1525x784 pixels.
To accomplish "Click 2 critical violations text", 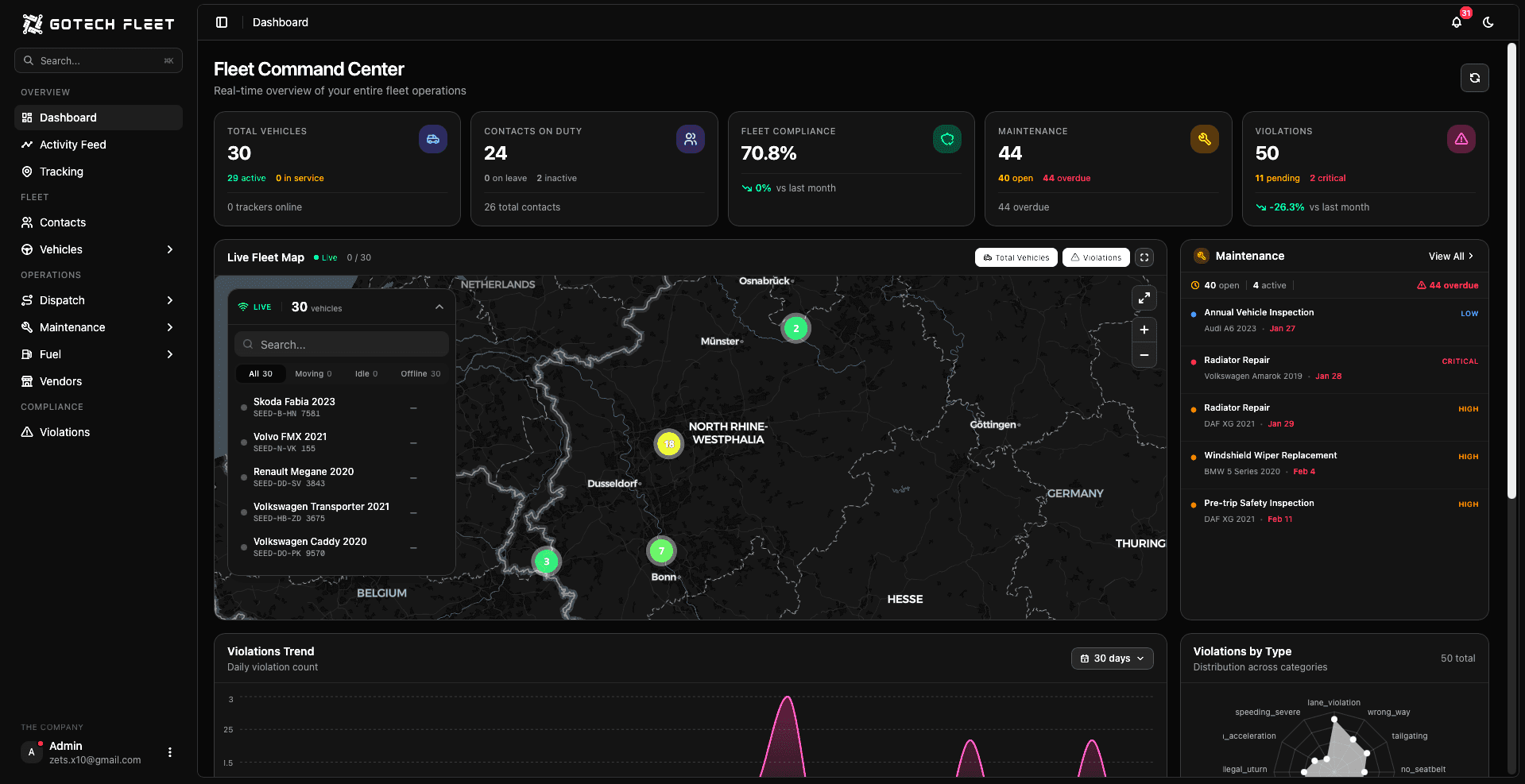I will tap(1327, 178).
